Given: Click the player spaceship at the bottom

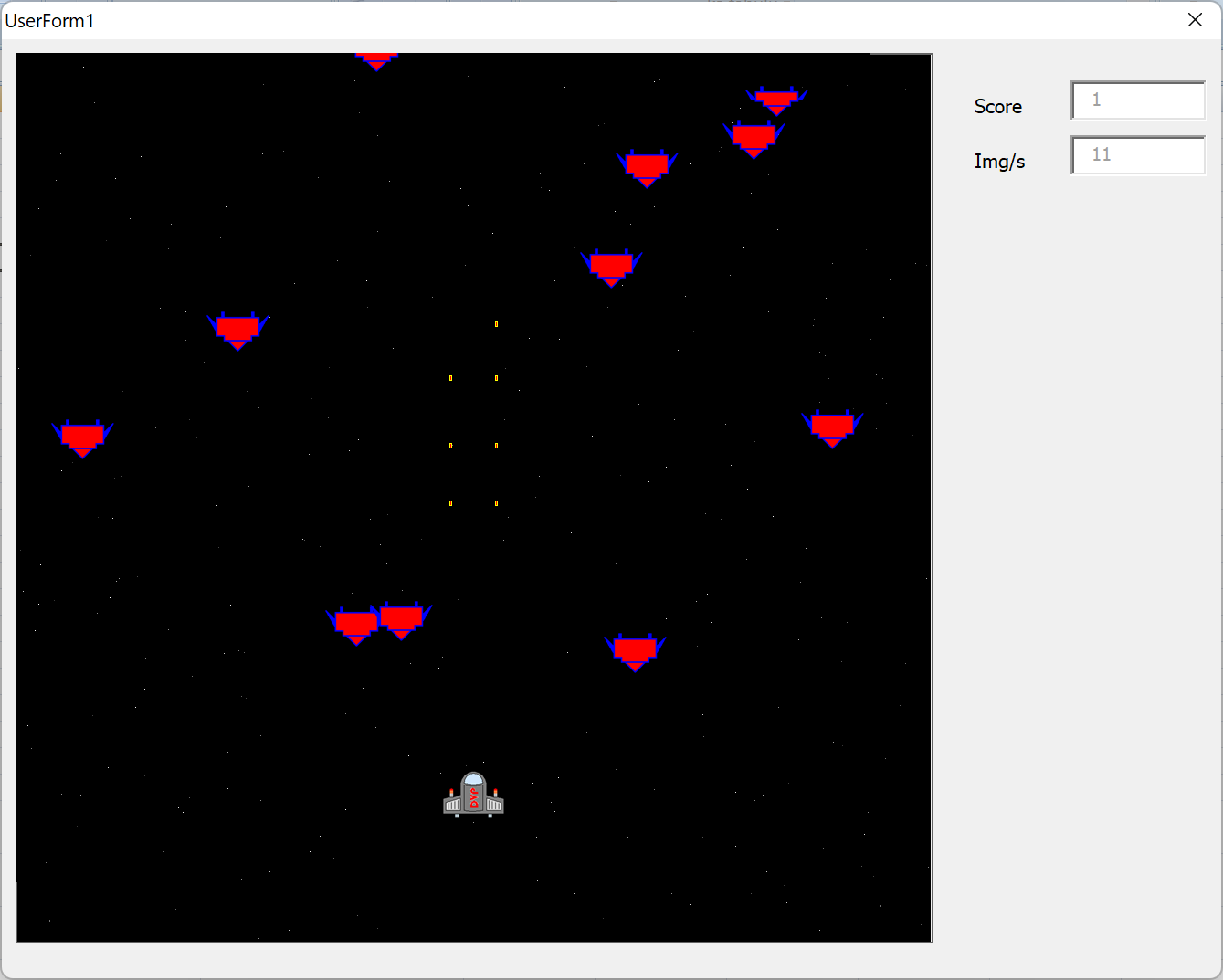Looking at the screenshot, I should coord(473,795).
